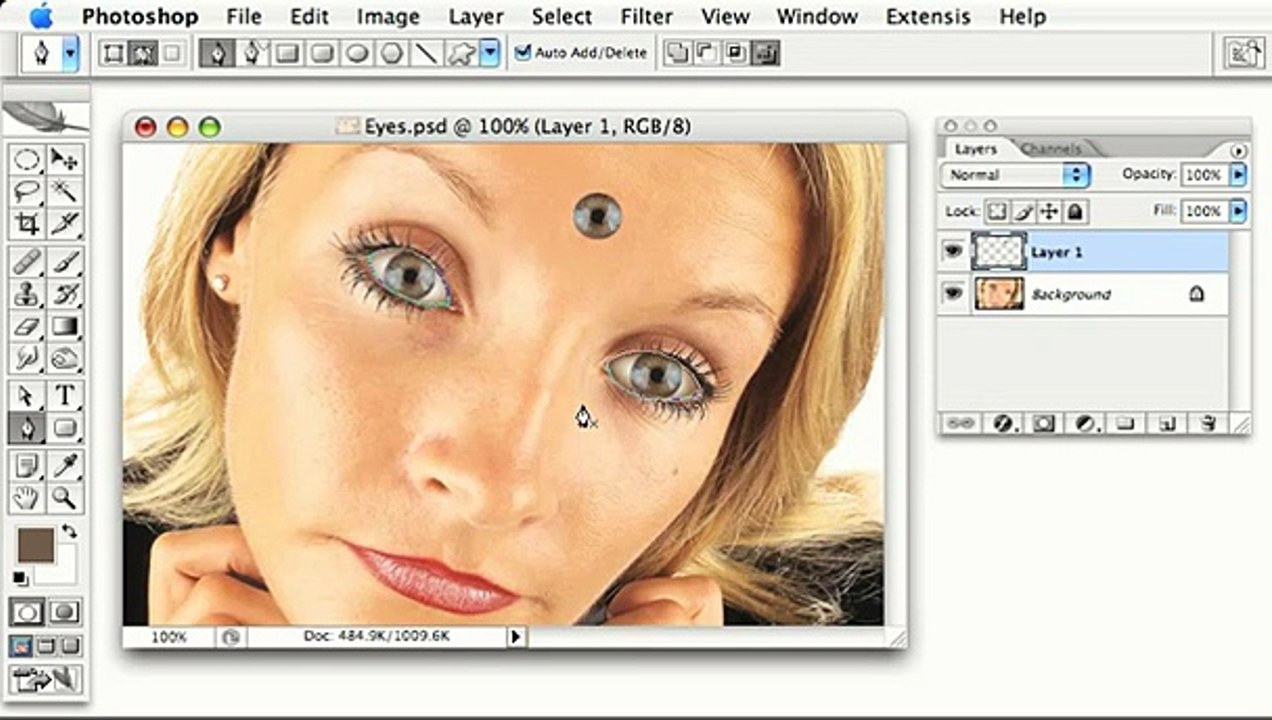1272x720 pixels.
Task: Open the foreground color swatch
Action: [35, 546]
